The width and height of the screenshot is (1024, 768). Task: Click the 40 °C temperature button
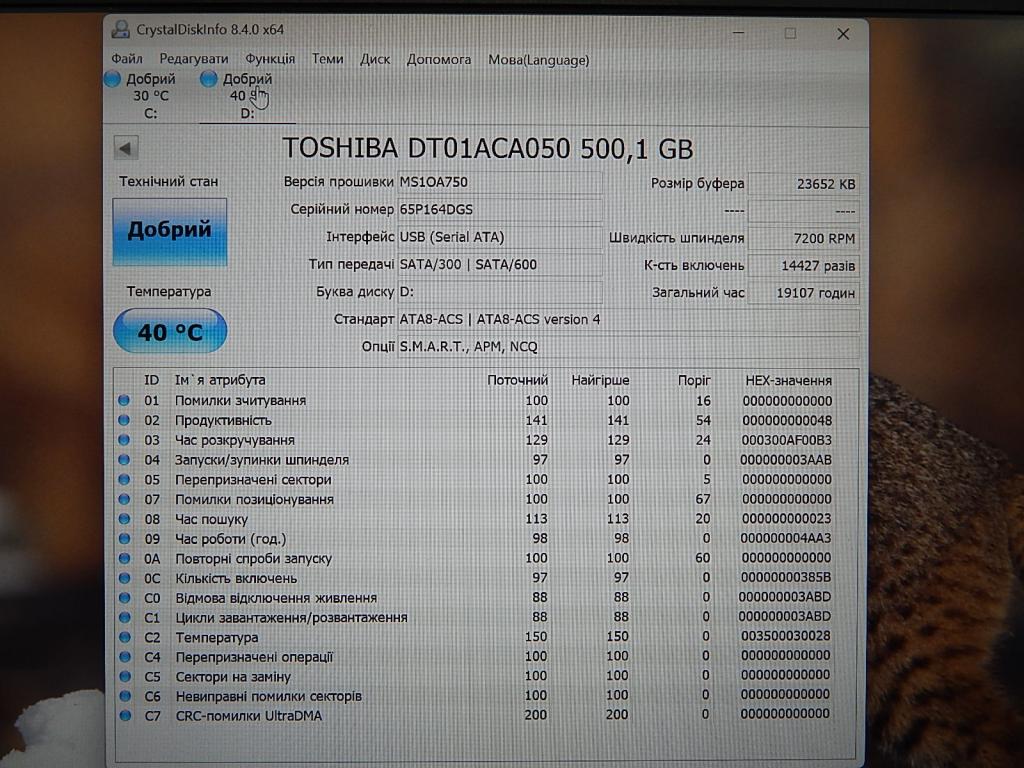[x=169, y=332]
